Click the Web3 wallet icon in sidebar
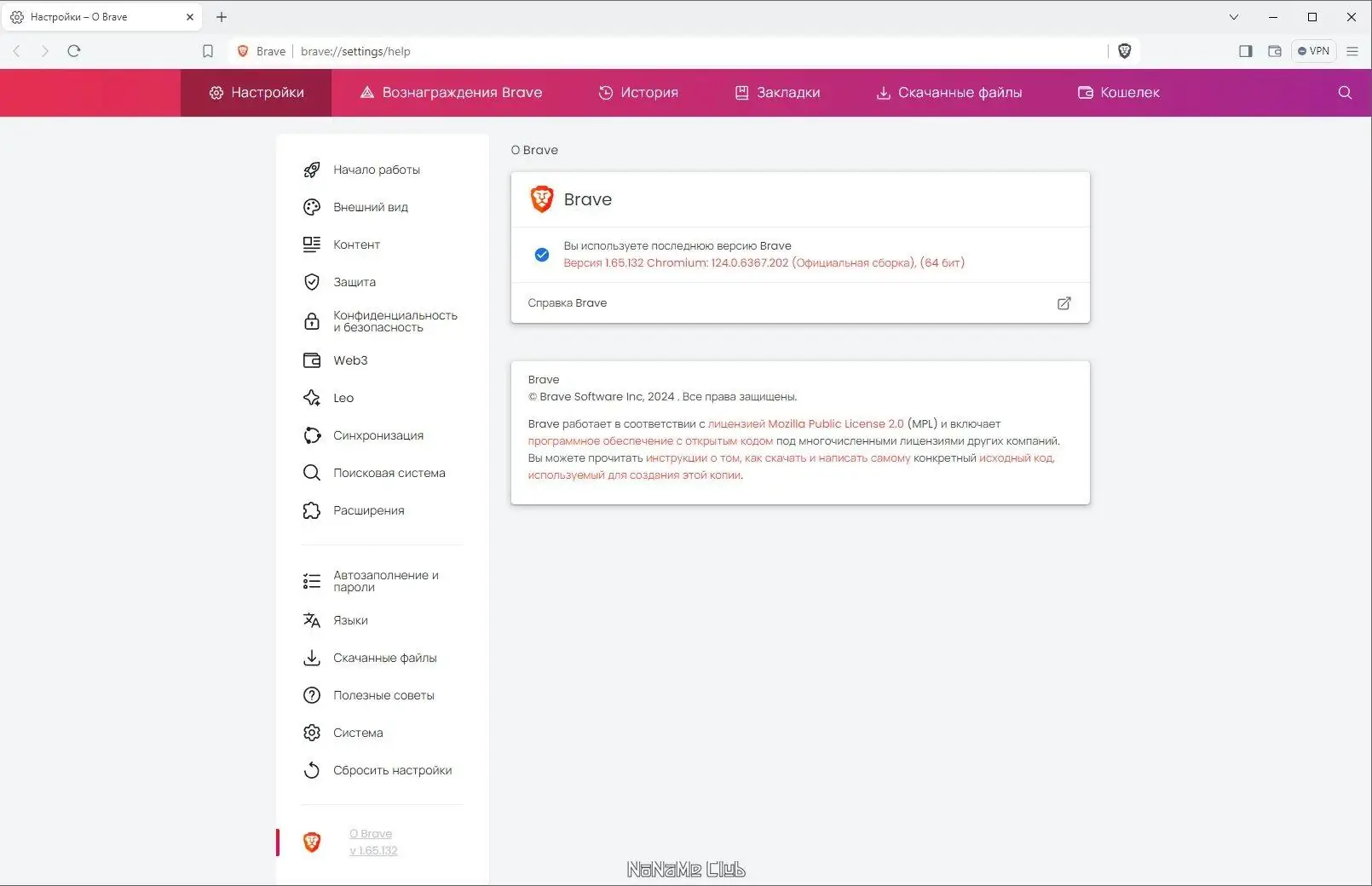This screenshot has height=886, width=1372. point(312,360)
